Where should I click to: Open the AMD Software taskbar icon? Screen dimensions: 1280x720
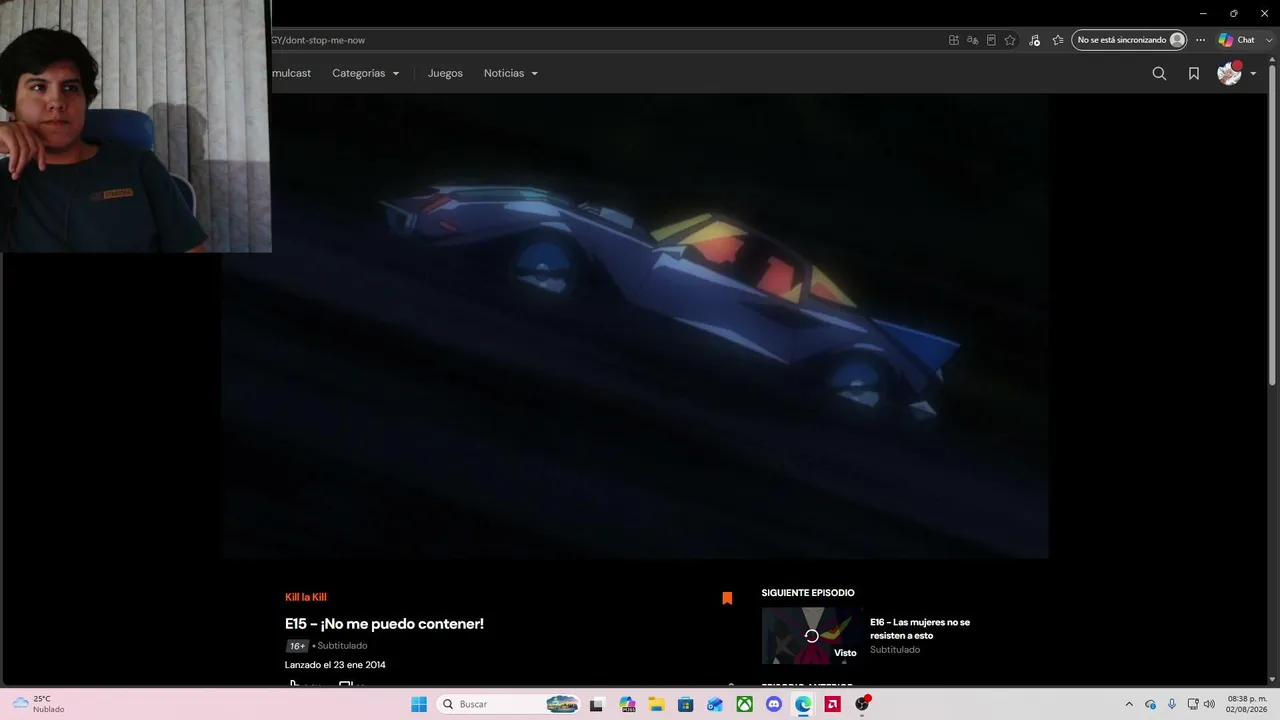[832, 704]
